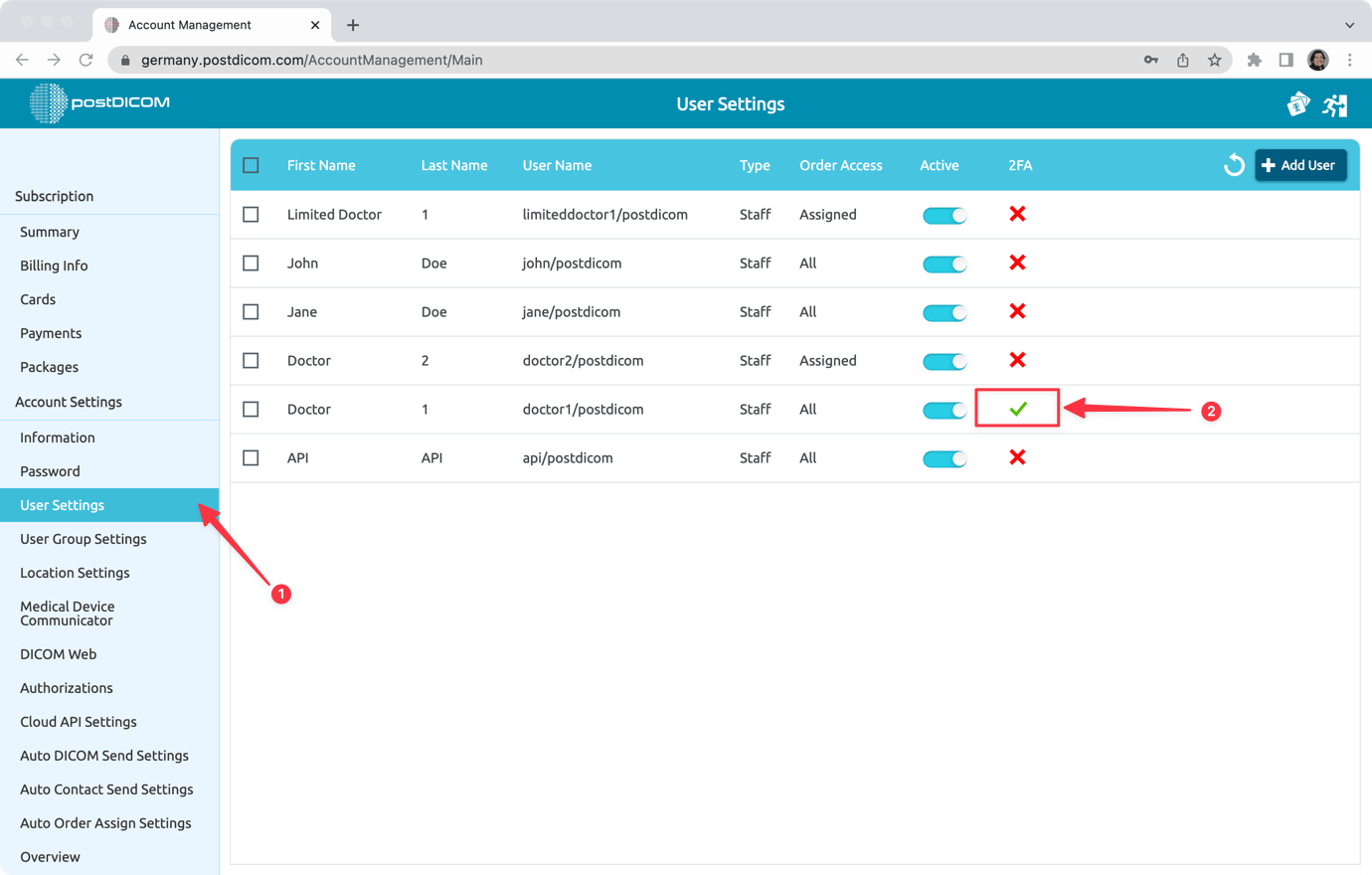This screenshot has width=1372, height=875.
Task: Expand the Subscription section in sidebar
Action: [x=53, y=196]
